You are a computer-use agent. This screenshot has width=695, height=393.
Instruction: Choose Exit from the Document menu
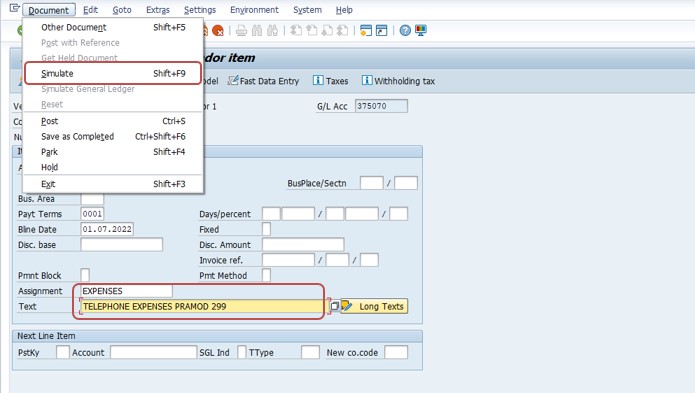coord(113,184)
